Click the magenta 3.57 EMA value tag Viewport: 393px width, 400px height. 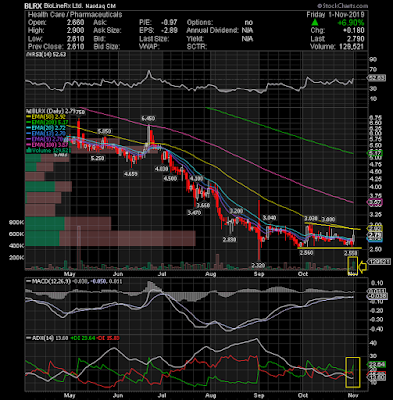tap(375, 202)
